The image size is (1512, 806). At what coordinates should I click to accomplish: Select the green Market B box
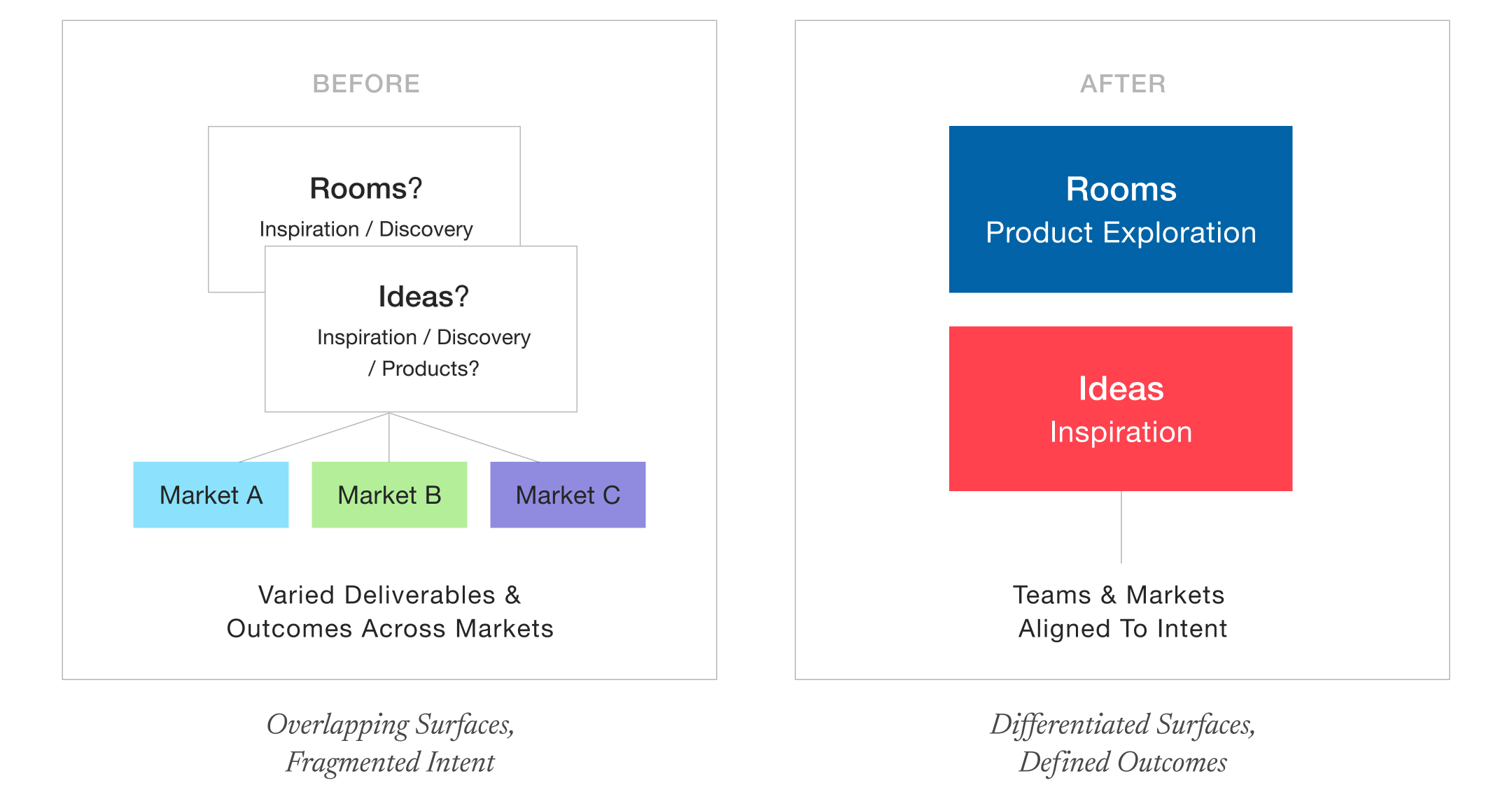[x=389, y=495]
